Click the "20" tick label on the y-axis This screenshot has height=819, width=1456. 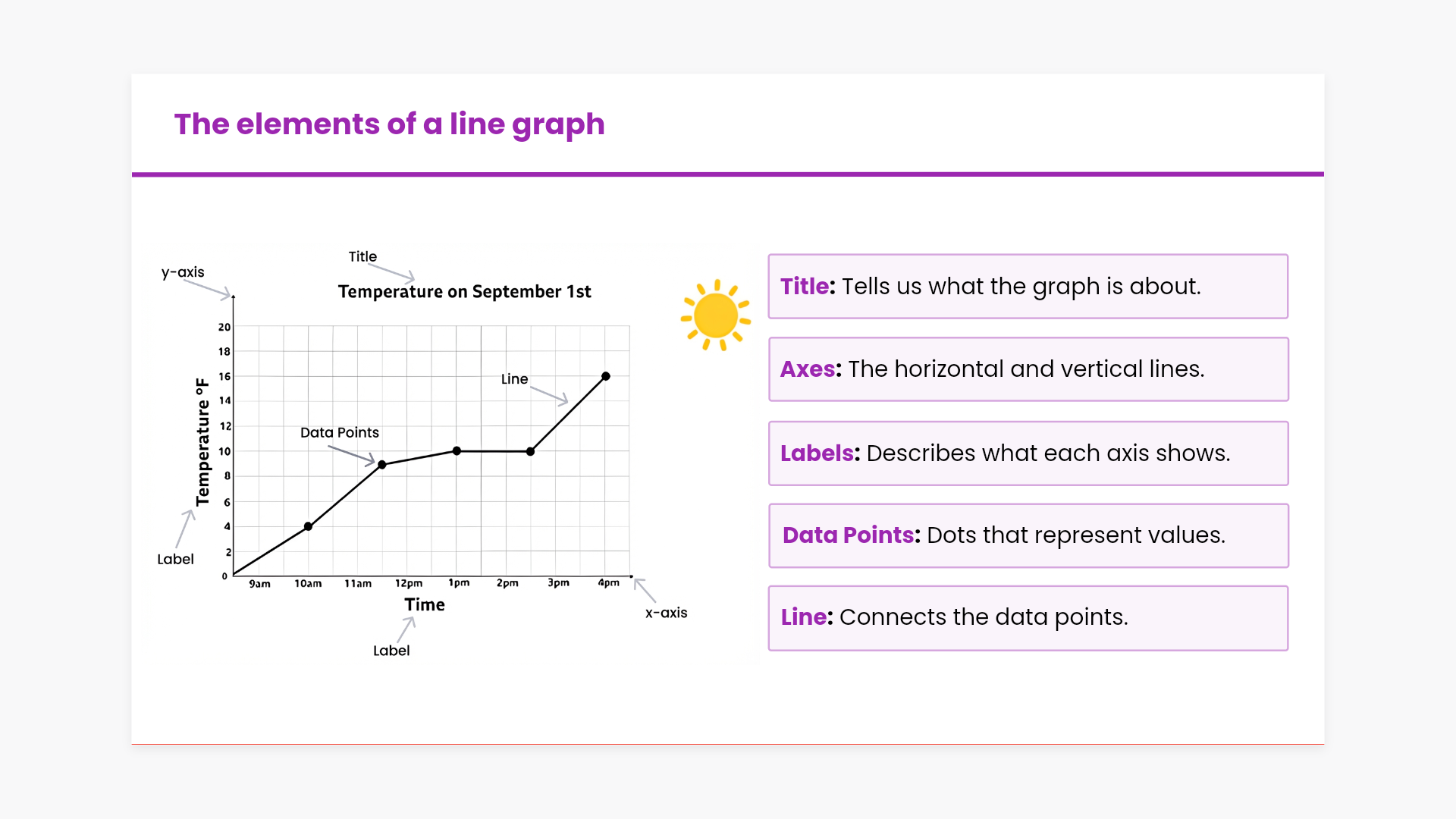point(224,327)
